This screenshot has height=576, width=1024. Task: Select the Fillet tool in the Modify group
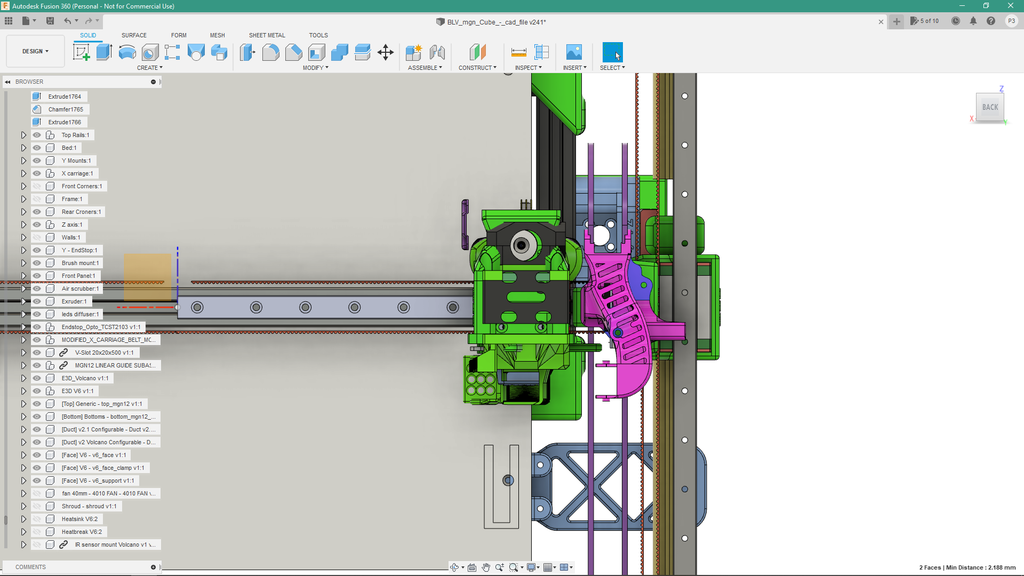pyautogui.click(x=272, y=53)
